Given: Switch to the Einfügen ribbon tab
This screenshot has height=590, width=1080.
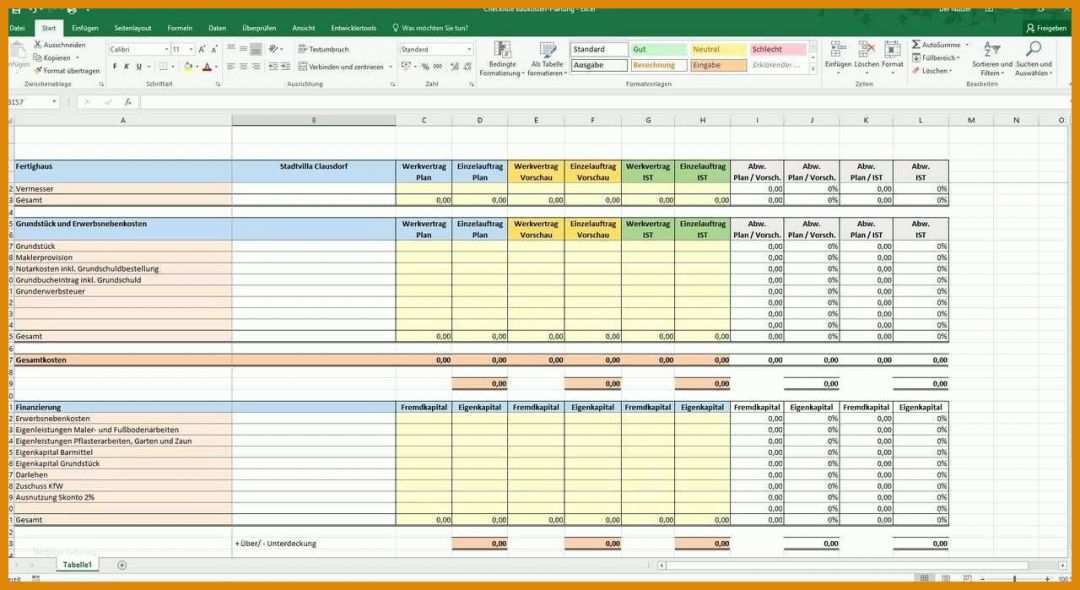Looking at the screenshot, I should (85, 28).
